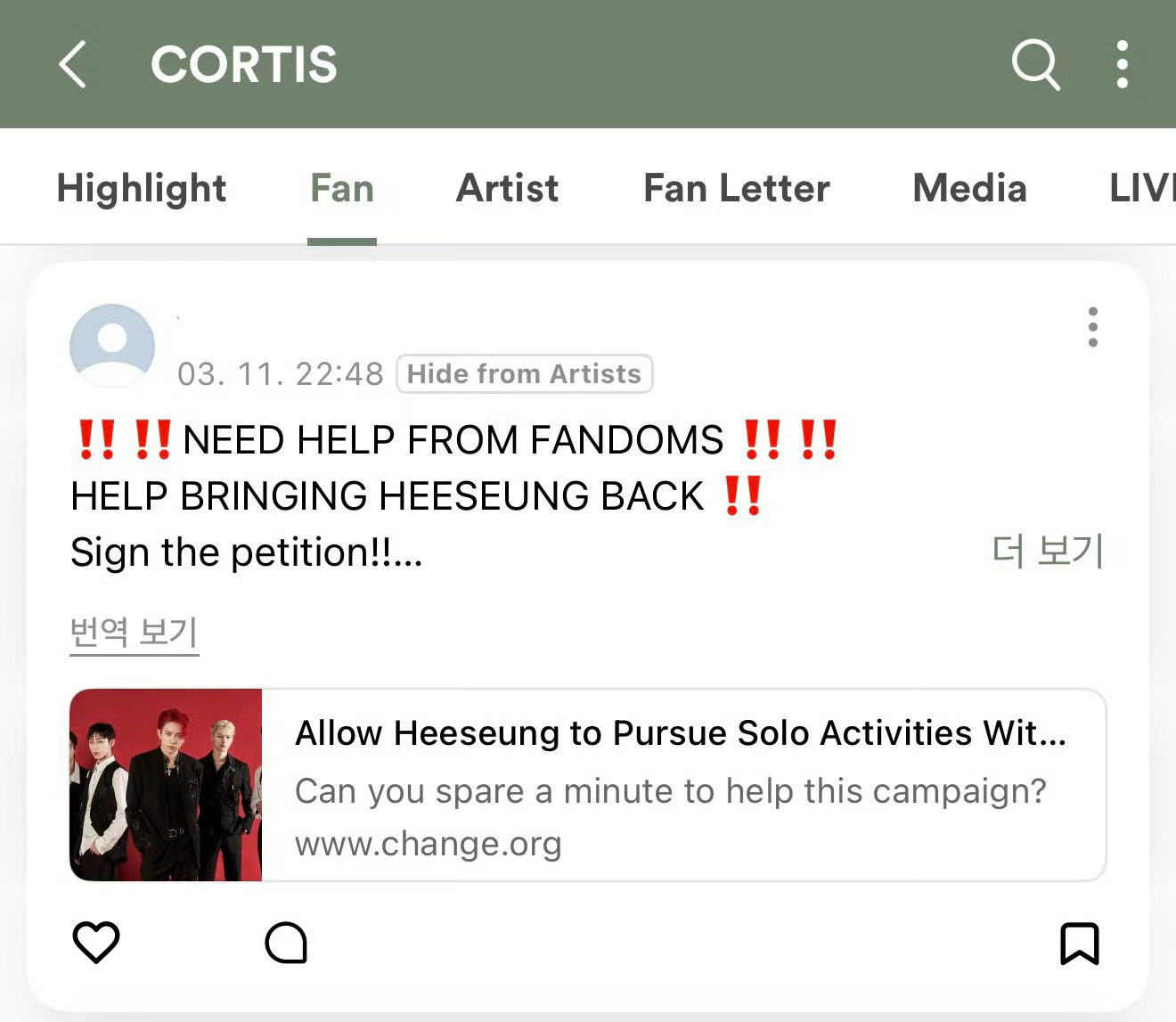Tap the poster's default avatar icon
The height and width of the screenshot is (1022, 1176).
[112, 346]
